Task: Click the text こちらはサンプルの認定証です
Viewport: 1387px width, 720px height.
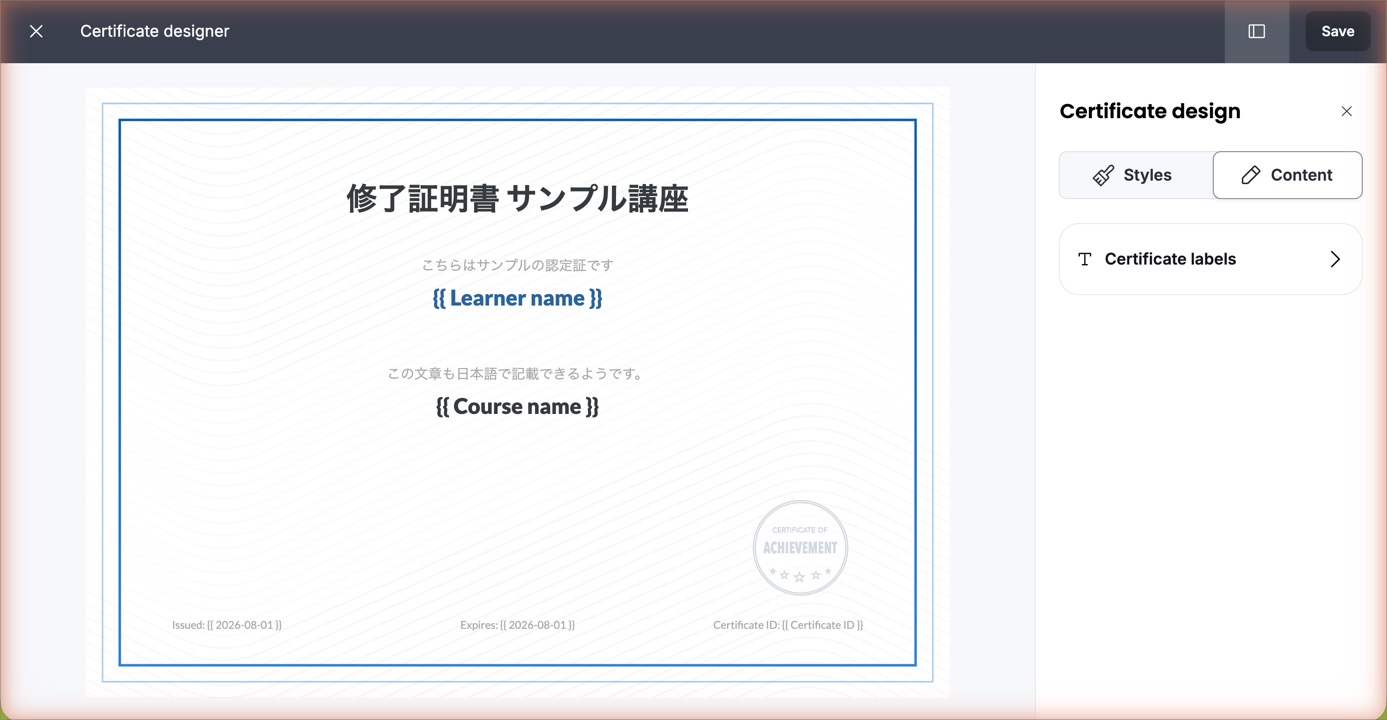Action: coord(517,265)
